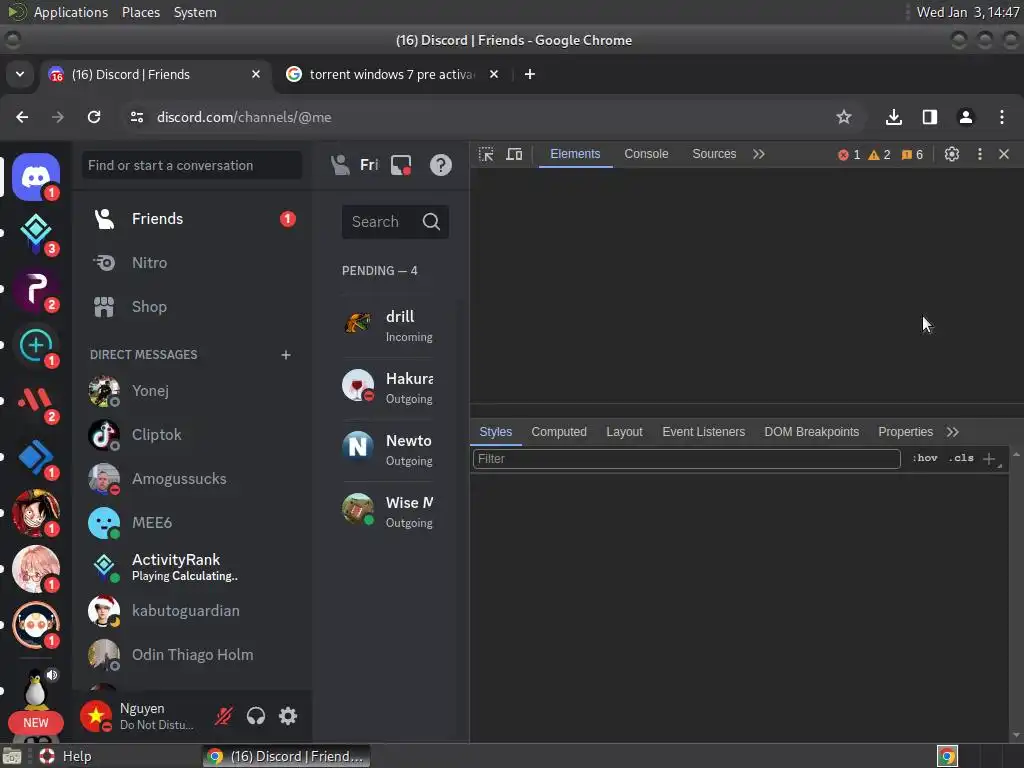The height and width of the screenshot is (768, 1024).
Task: Open the pink-haired girl avatar server
Action: [36, 569]
